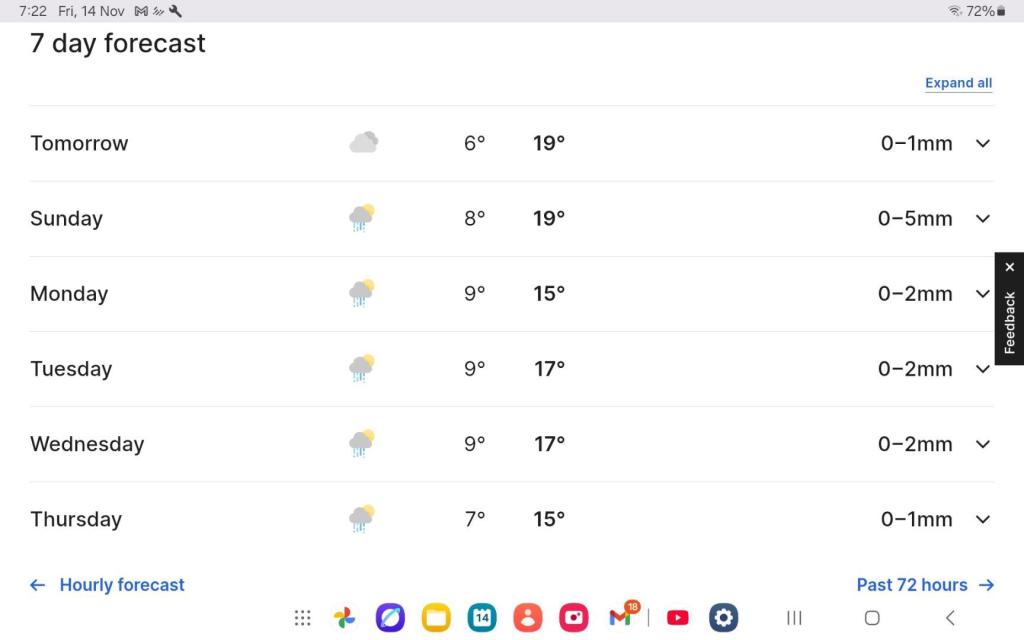Open the app drawer grid
The height and width of the screenshot is (640, 1024).
303,618
